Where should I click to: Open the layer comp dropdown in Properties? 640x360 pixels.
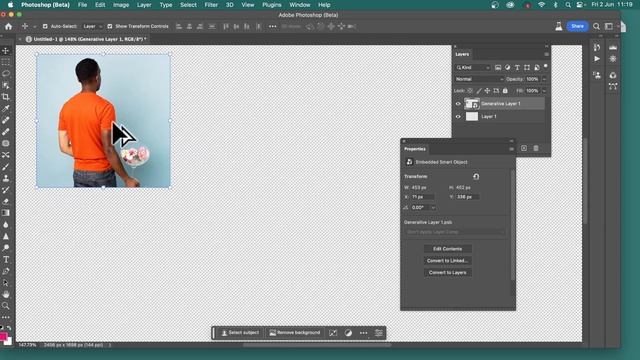click(455, 232)
